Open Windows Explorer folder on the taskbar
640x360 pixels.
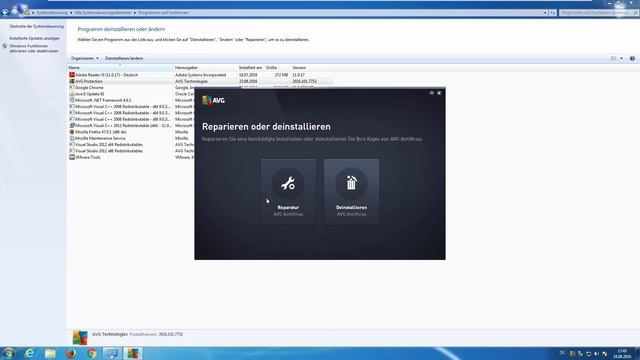tap(50, 353)
